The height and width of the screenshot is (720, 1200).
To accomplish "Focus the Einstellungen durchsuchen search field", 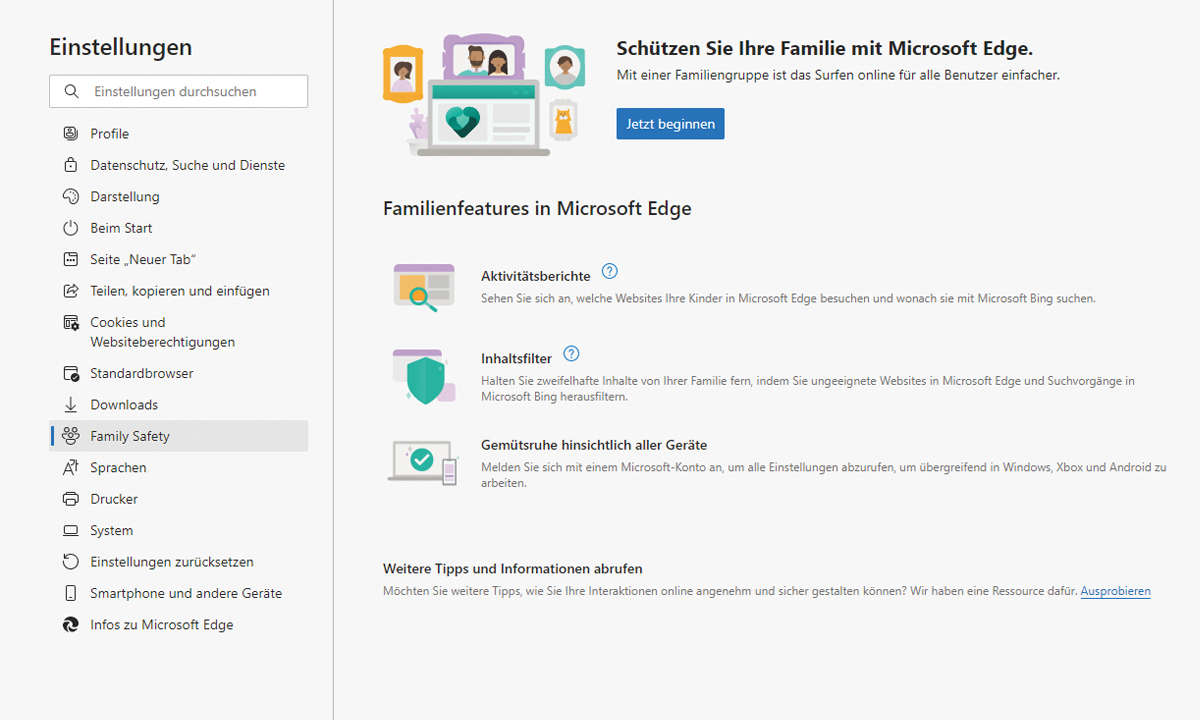I will (x=178, y=91).
